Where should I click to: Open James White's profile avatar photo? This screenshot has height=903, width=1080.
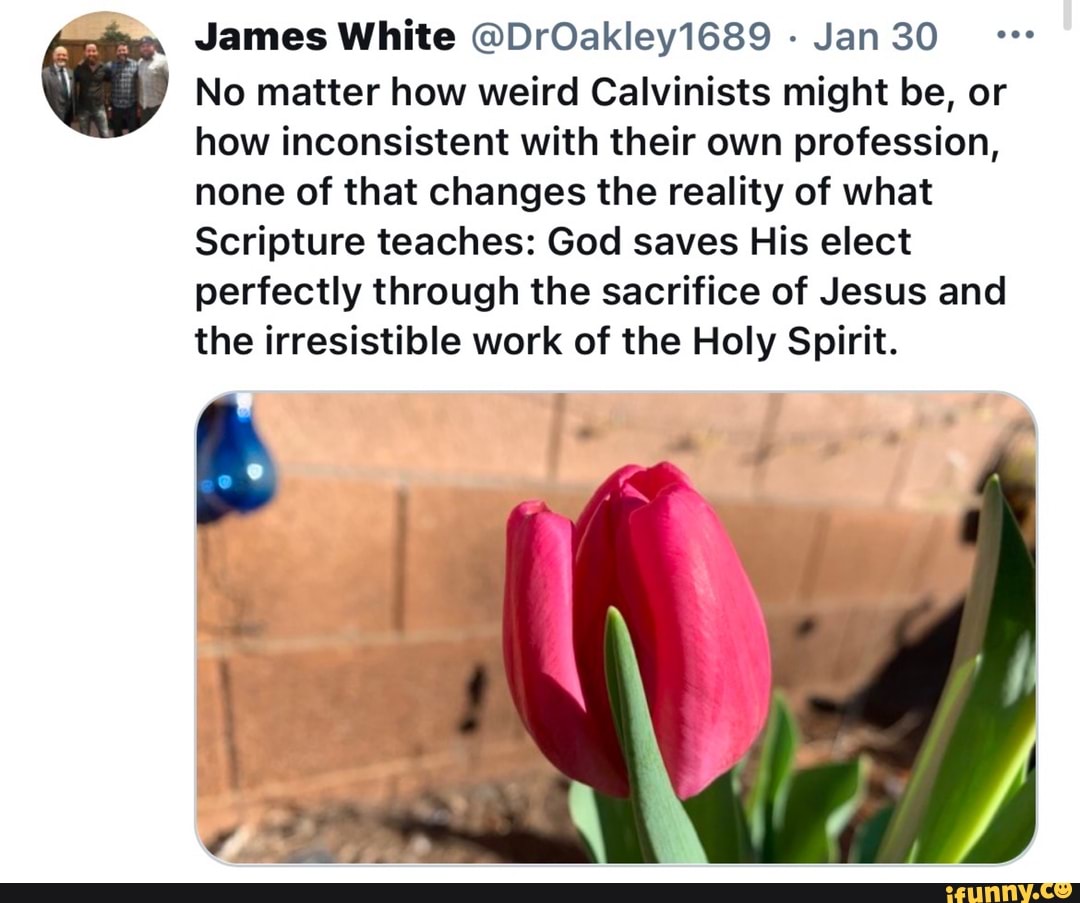click(x=105, y=74)
